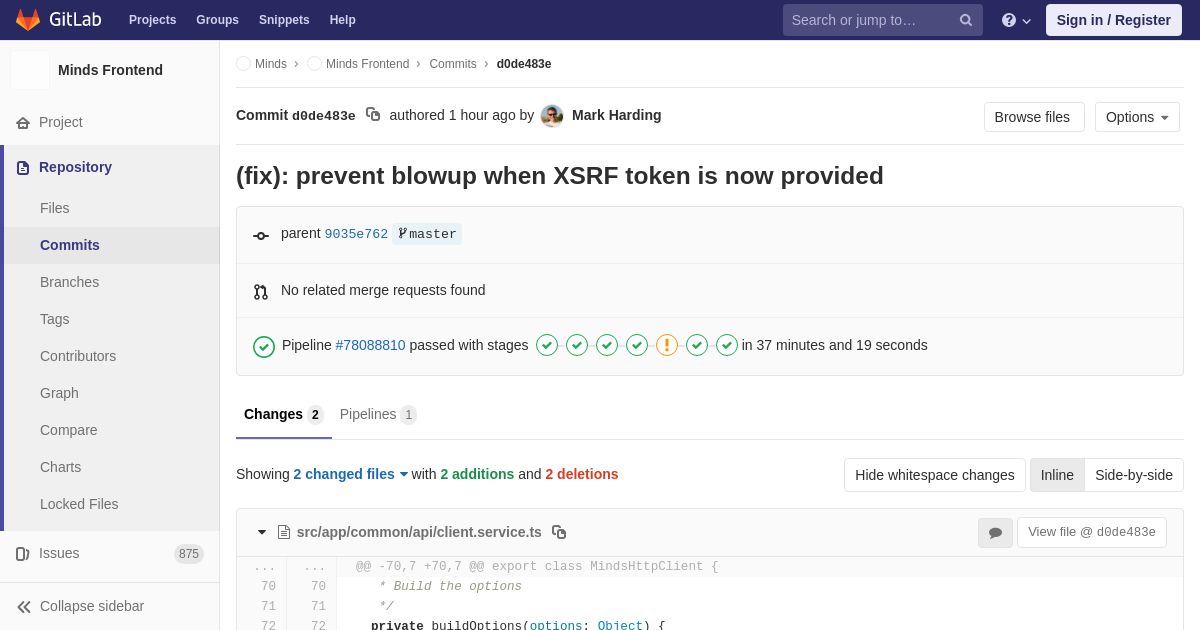Open the Options dropdown
Image resolution: width=1200 pixels, height=630 pixels.
(x=1137, y=117)
